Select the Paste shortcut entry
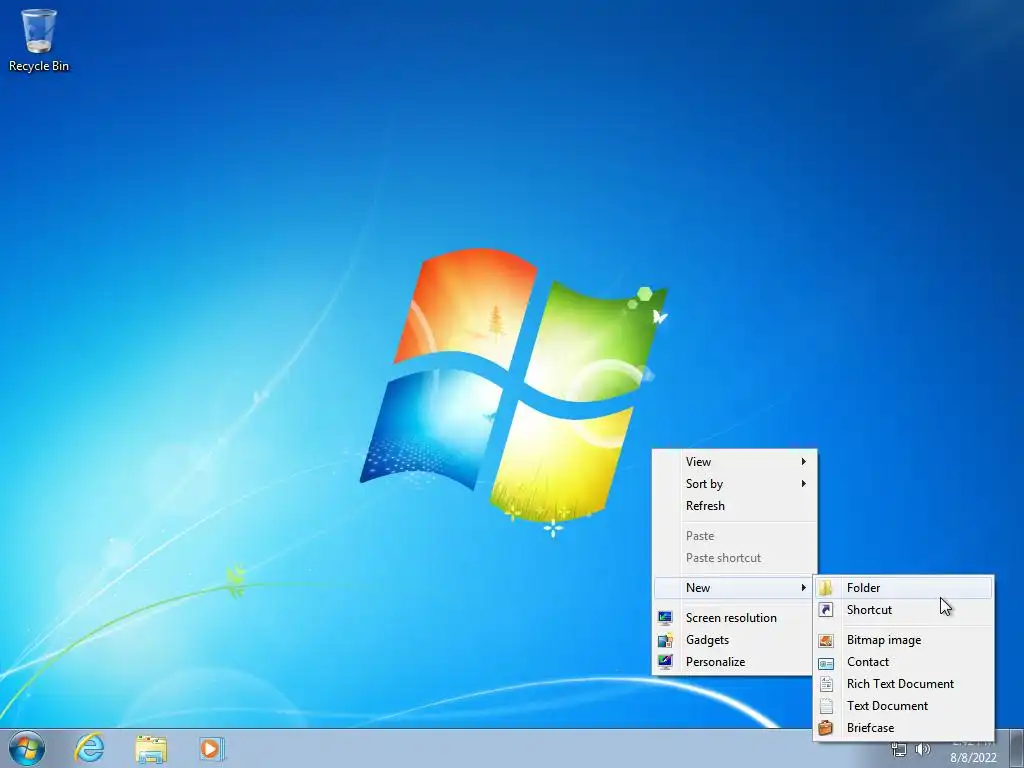Screen dimensions: 1024x768 tap(735, 558)
